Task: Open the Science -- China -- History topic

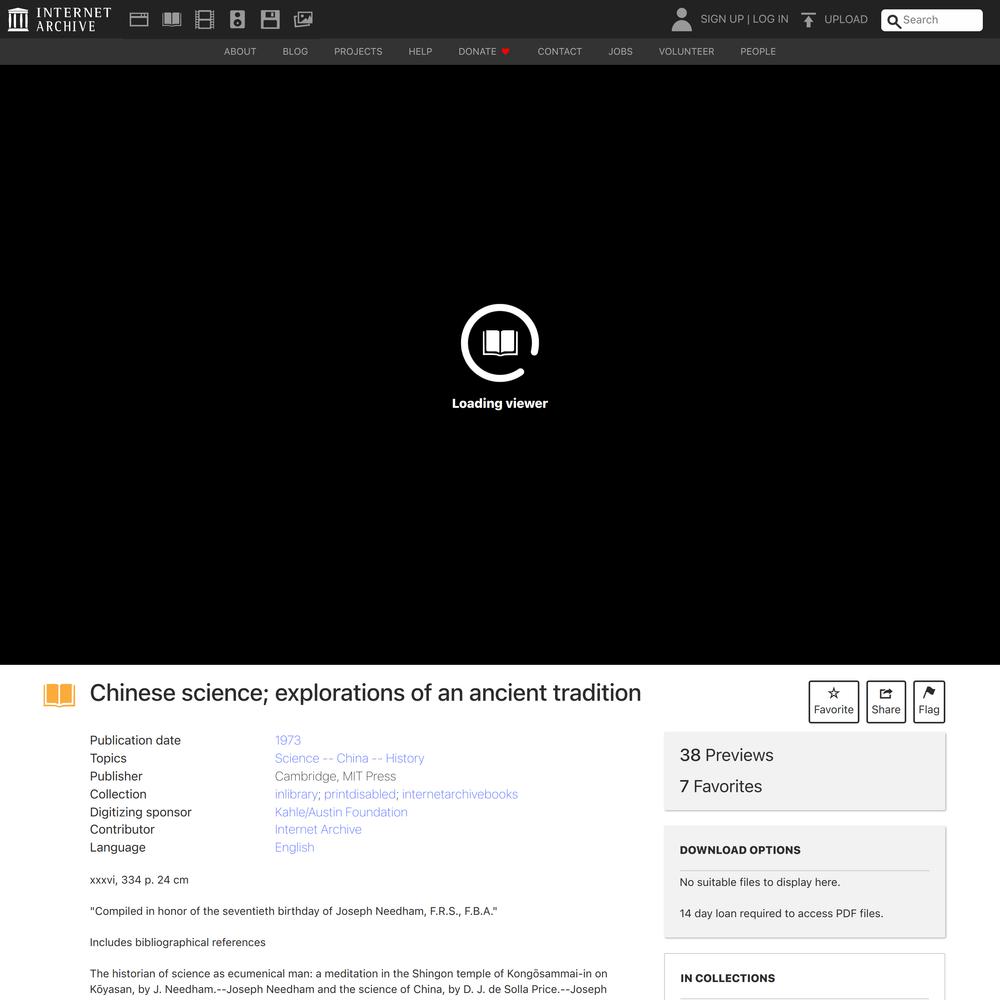Action: (349, 758)
